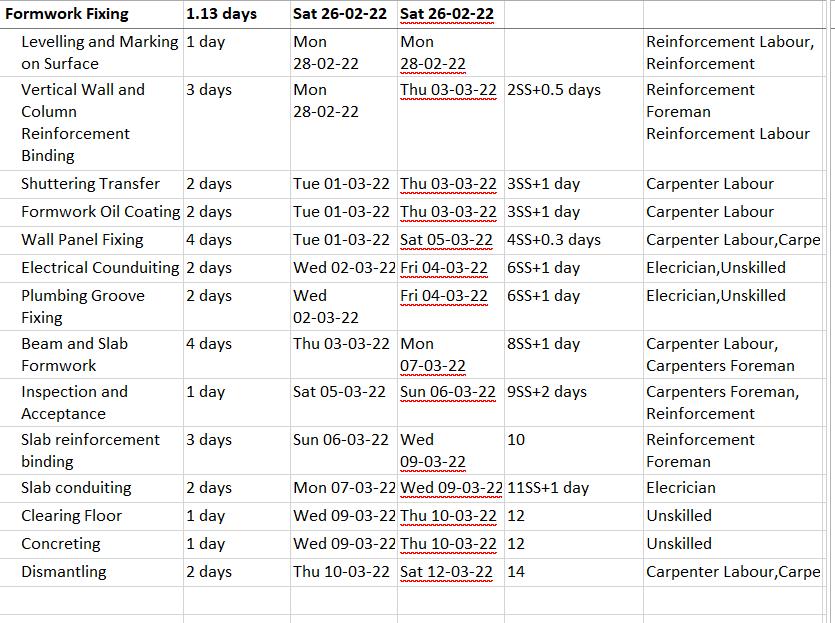Click the Clearing Floor task cell
This screenshot has width=835, height=623.
pos(71,516)
